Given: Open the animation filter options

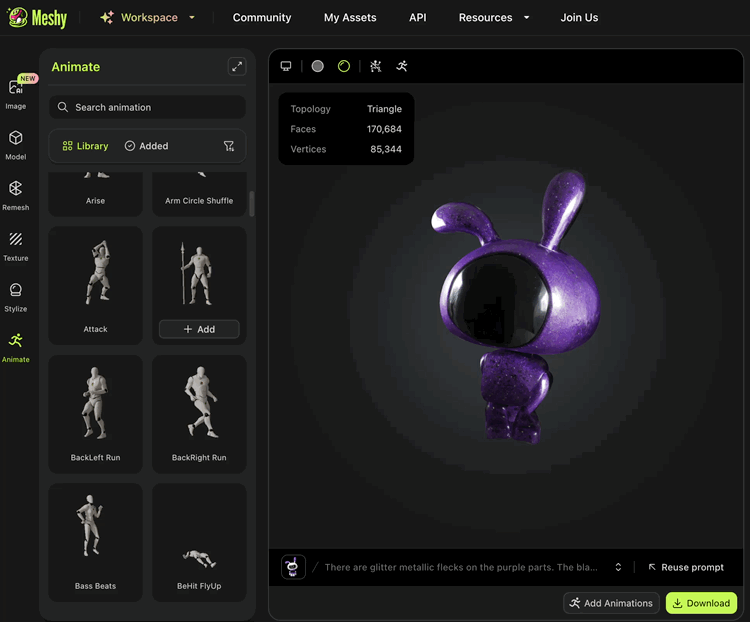Looking at the screenshot, I should point(229,146).
